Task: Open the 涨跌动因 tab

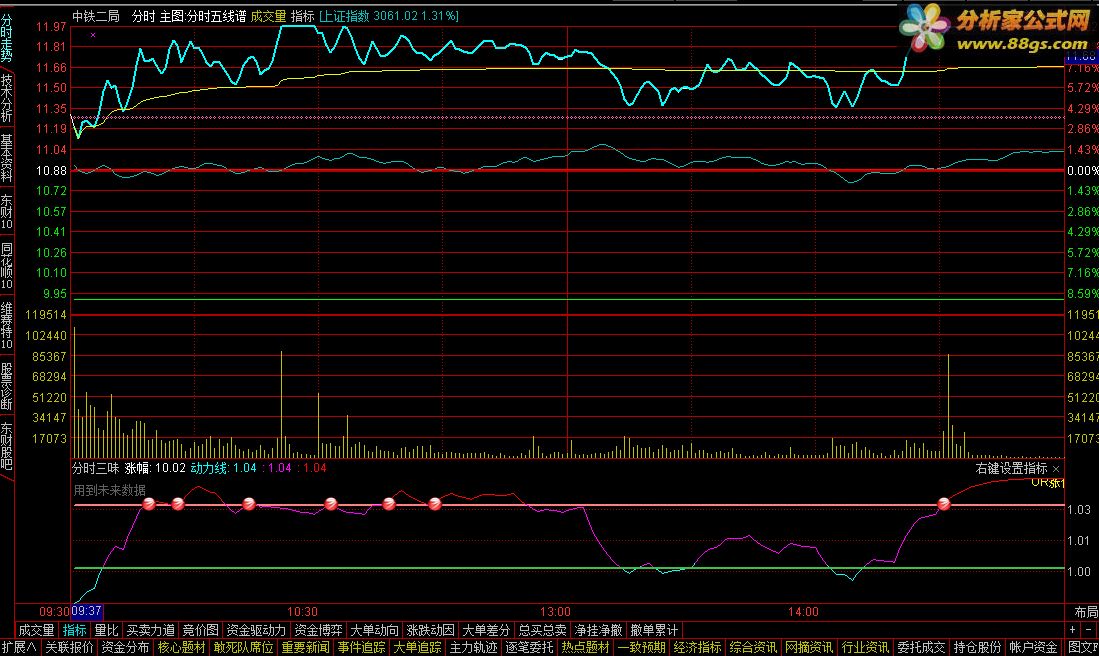Action: 430,629
